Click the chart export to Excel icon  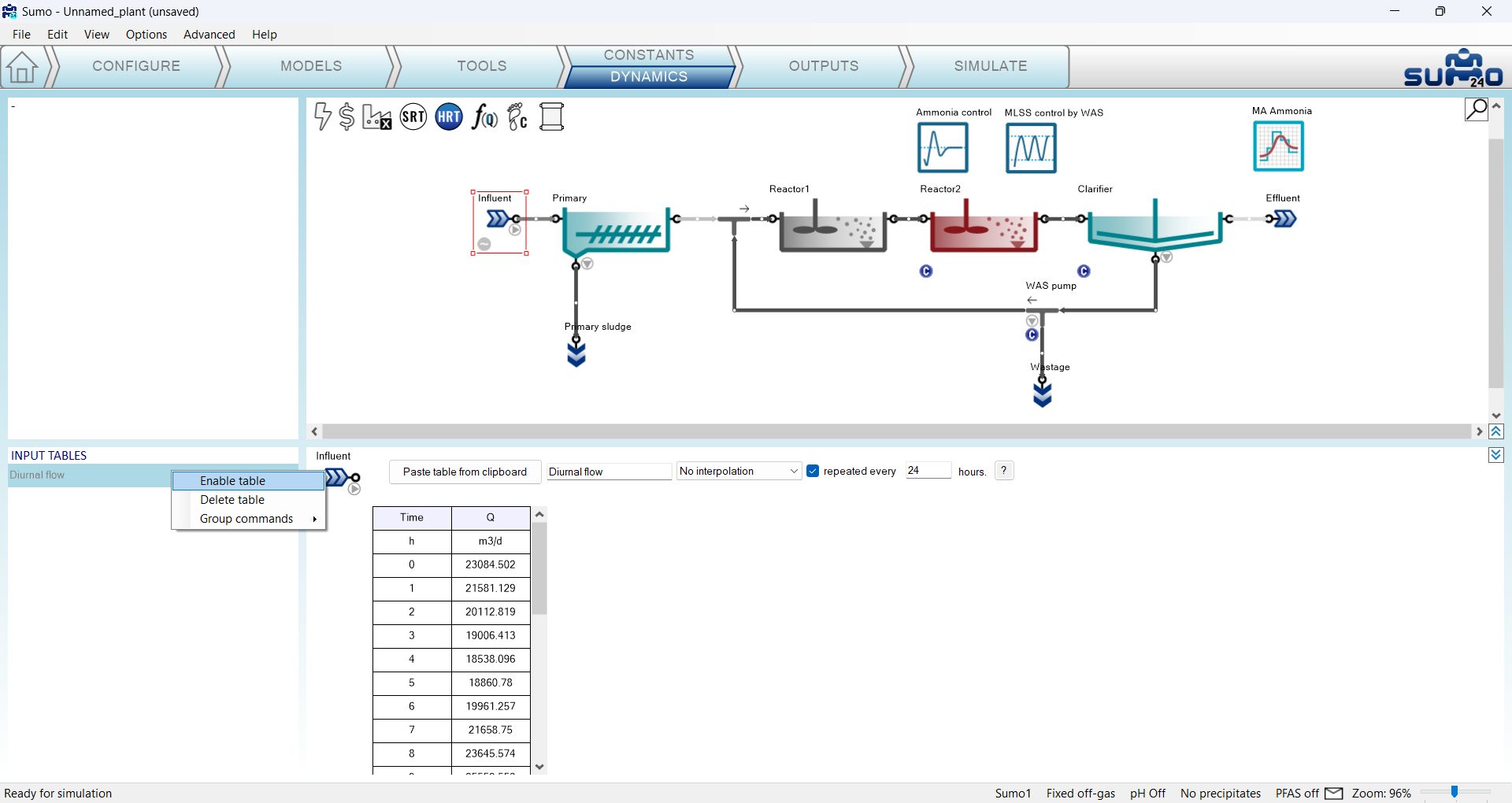point(376,117)
